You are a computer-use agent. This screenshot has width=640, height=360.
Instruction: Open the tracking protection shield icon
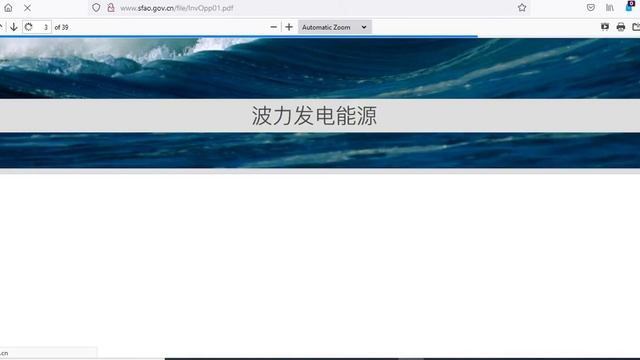pos(96,8)
